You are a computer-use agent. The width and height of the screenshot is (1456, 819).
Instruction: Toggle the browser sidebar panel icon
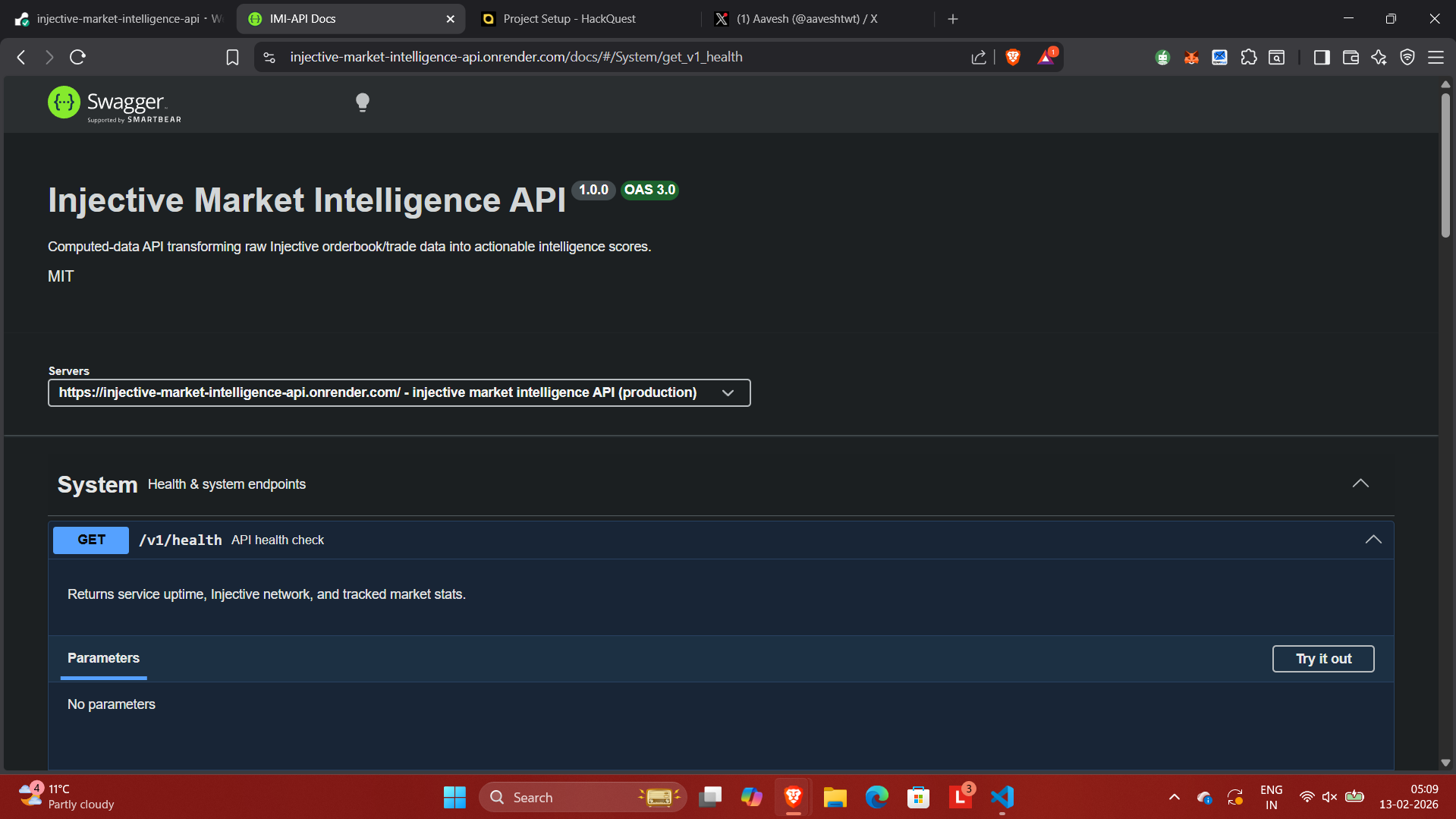click(x=1322, y=57)
